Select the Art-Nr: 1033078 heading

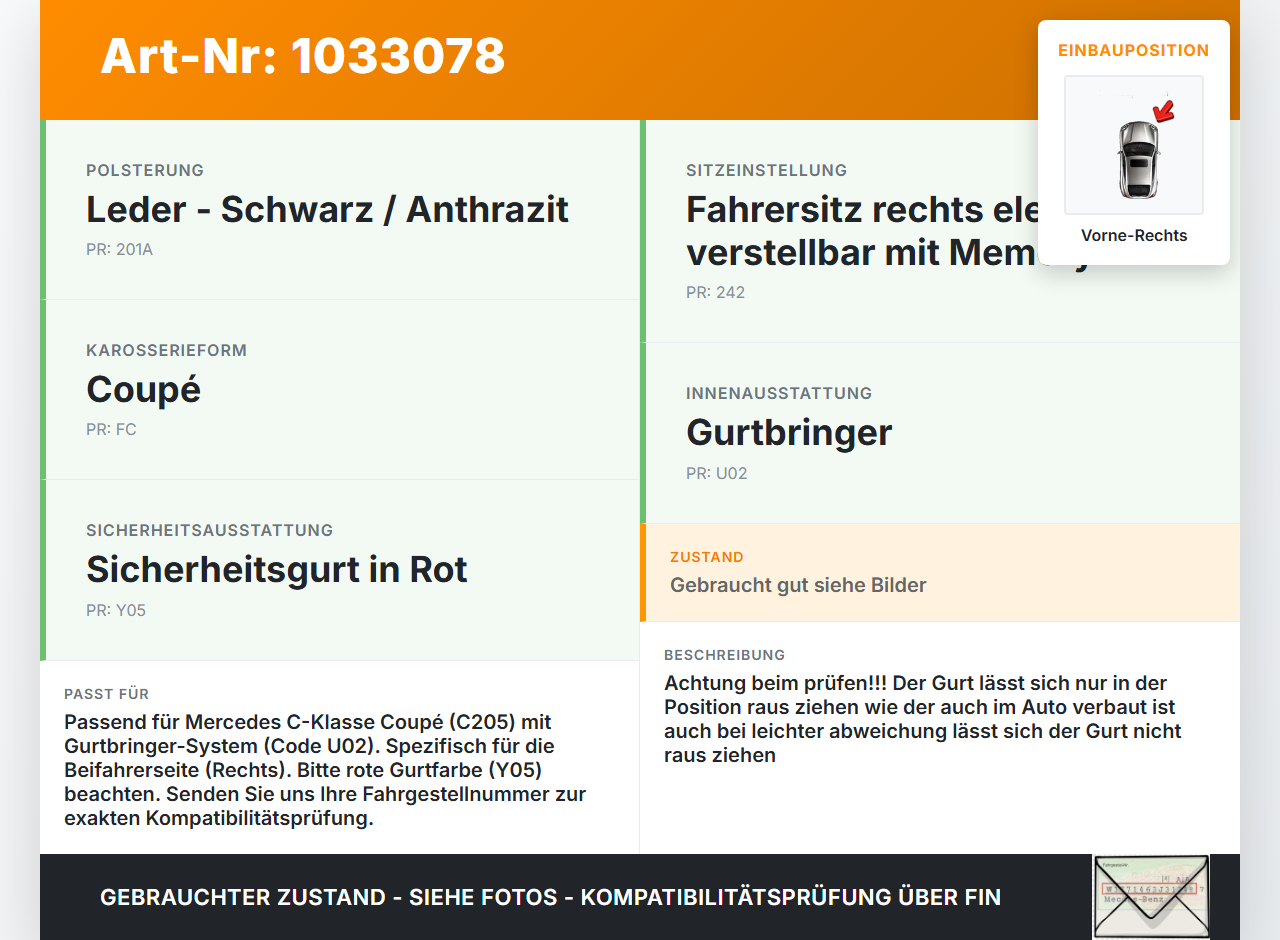303,56
